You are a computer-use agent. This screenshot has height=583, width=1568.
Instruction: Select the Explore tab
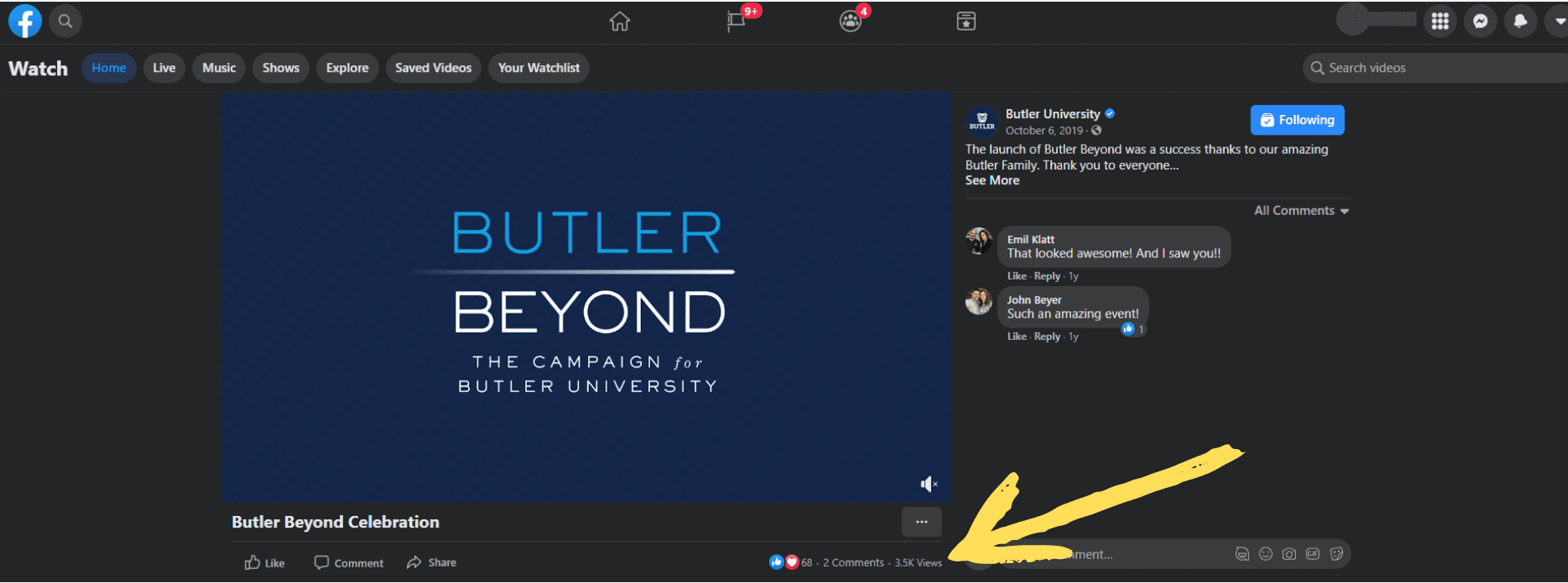347,68
